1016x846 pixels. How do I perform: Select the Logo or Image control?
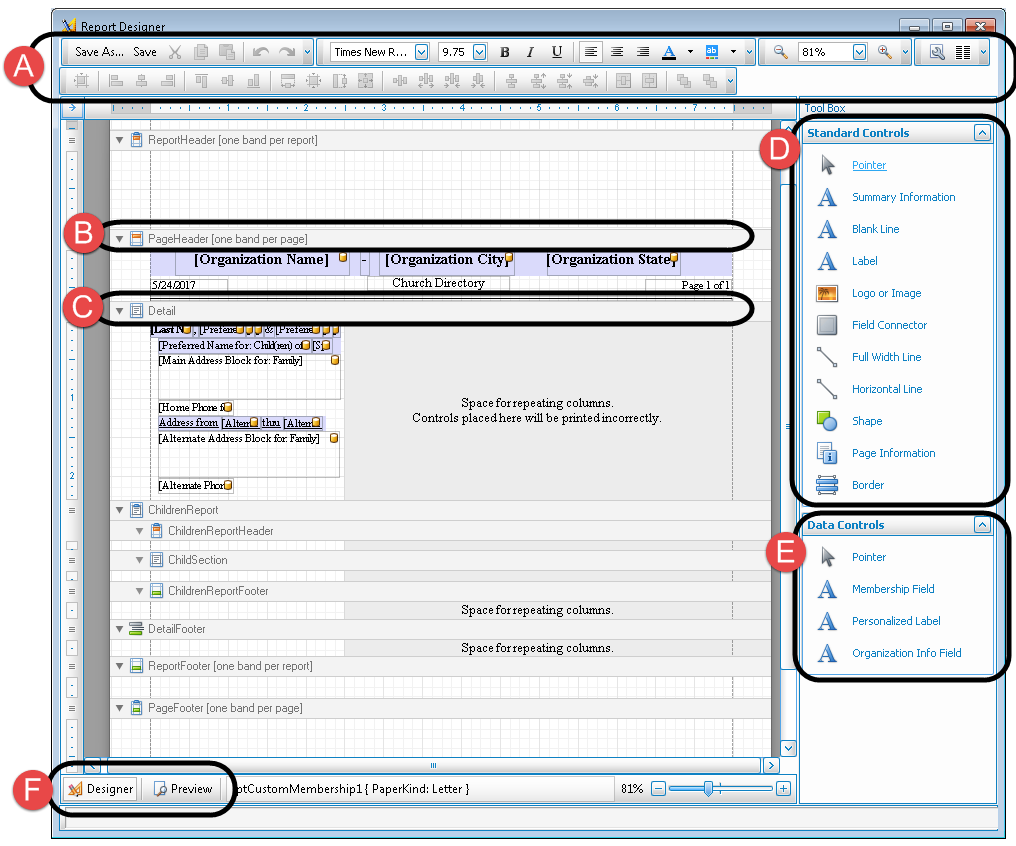coord(886,293)
